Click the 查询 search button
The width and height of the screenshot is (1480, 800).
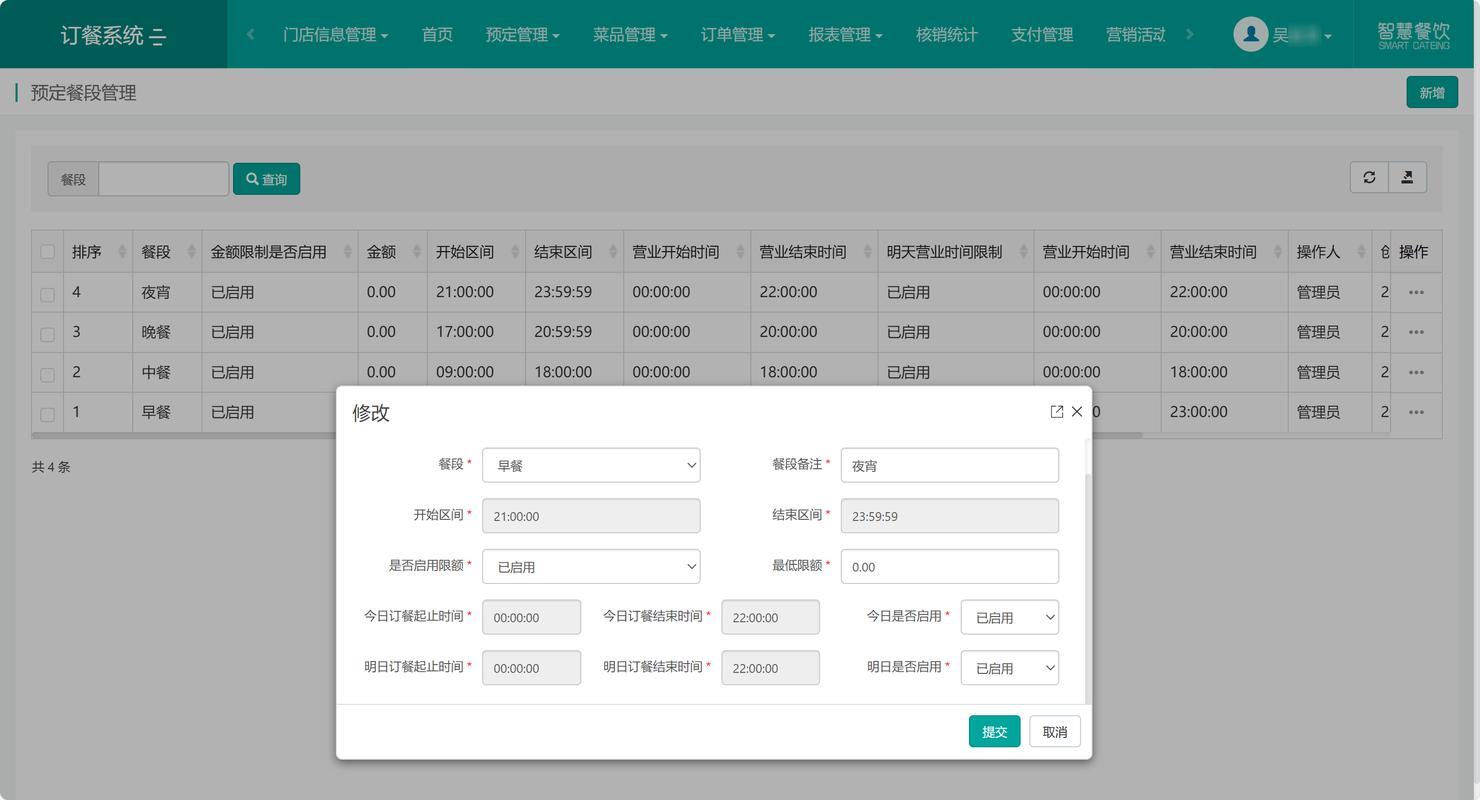(266, 179)
